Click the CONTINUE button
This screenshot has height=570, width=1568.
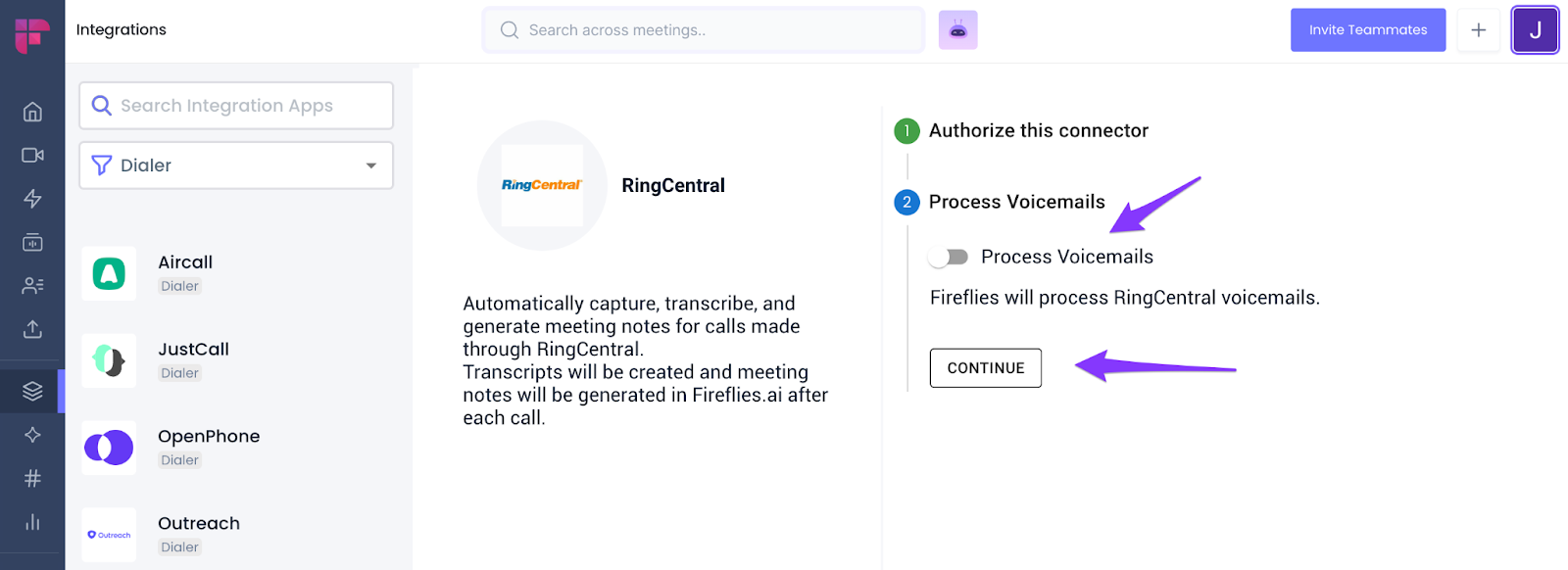pos(985,367)
